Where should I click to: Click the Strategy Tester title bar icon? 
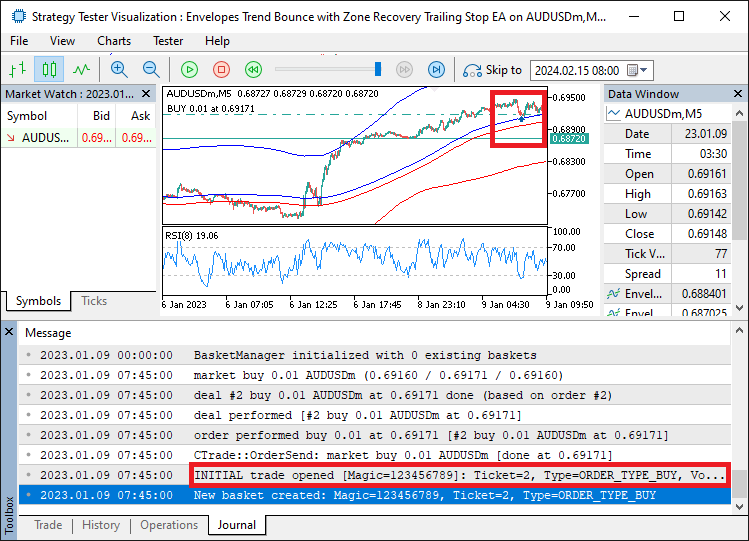pos(18,17)
